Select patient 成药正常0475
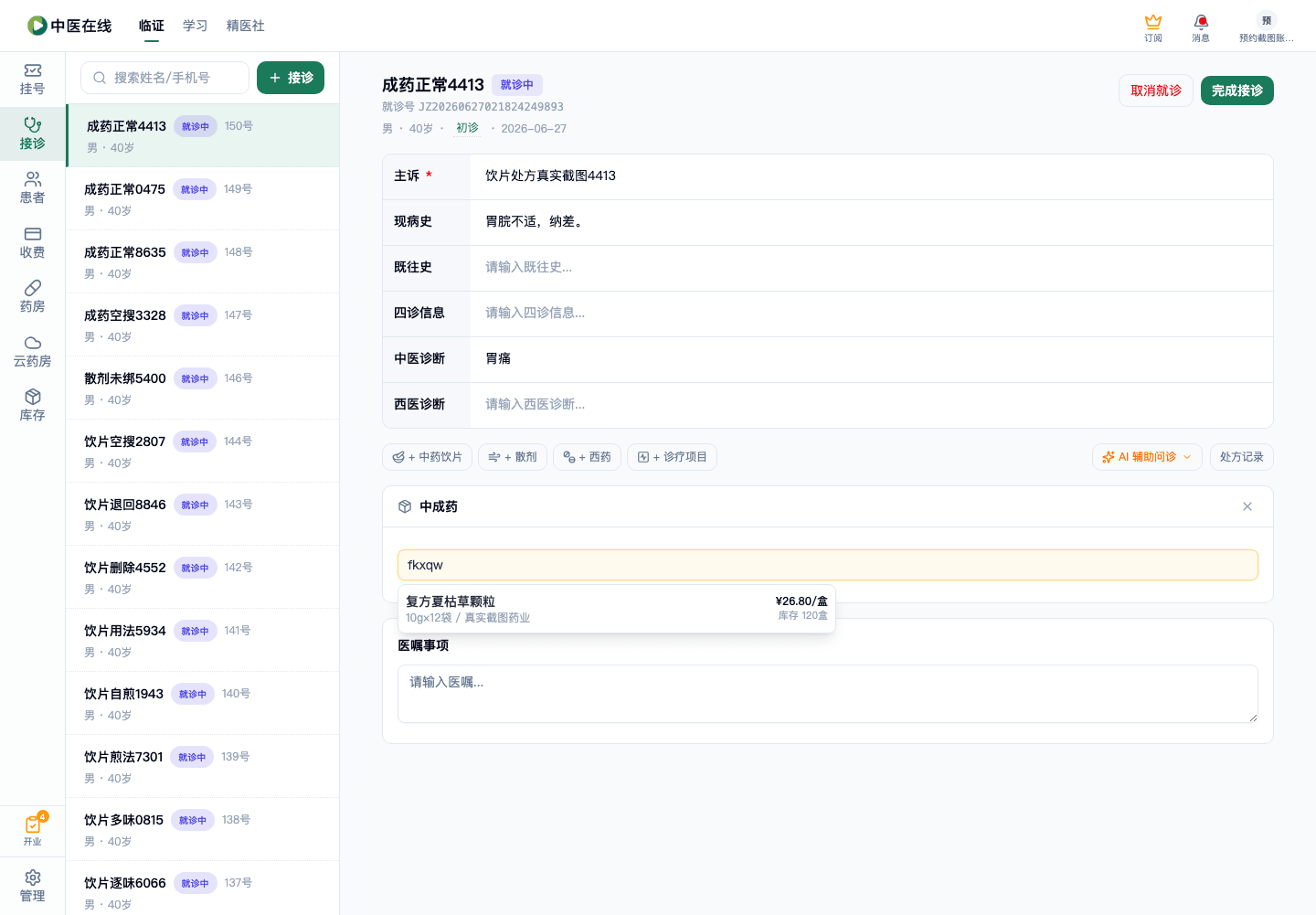This screenshot has height=915, width=1316. [x=203, y=198]
